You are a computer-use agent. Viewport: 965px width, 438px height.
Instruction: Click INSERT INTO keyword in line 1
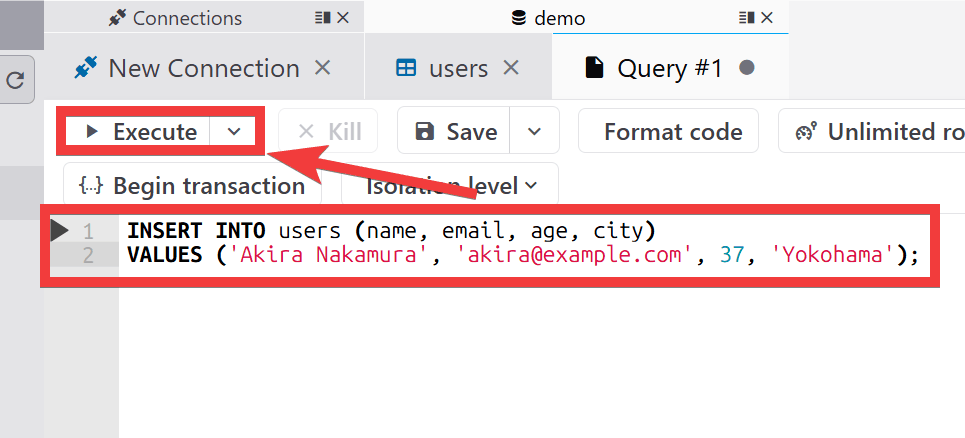pyautogui.click(x=196, y=231)
